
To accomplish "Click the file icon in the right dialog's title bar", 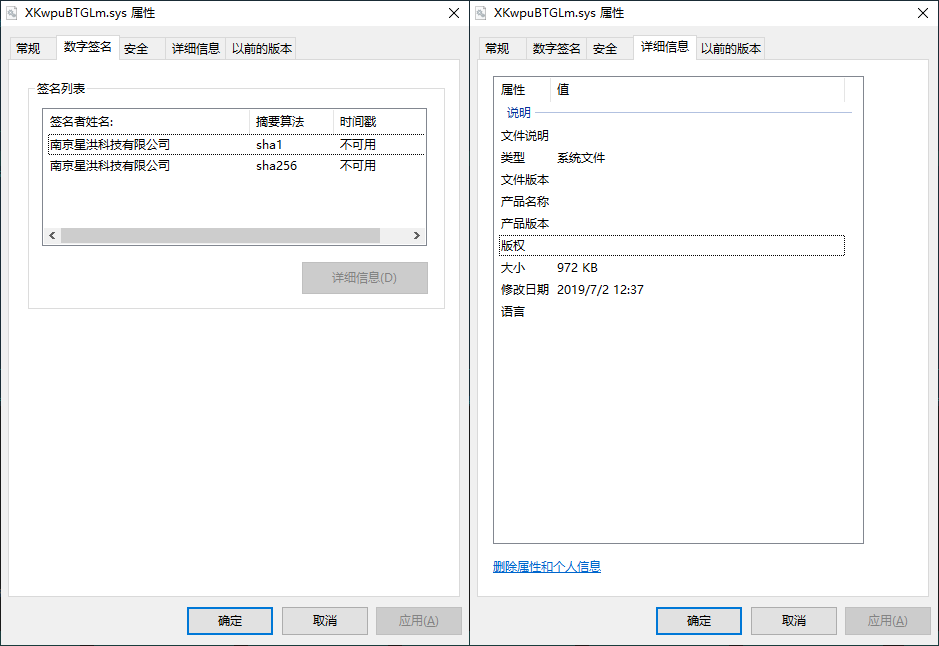I will click(482, 13).
